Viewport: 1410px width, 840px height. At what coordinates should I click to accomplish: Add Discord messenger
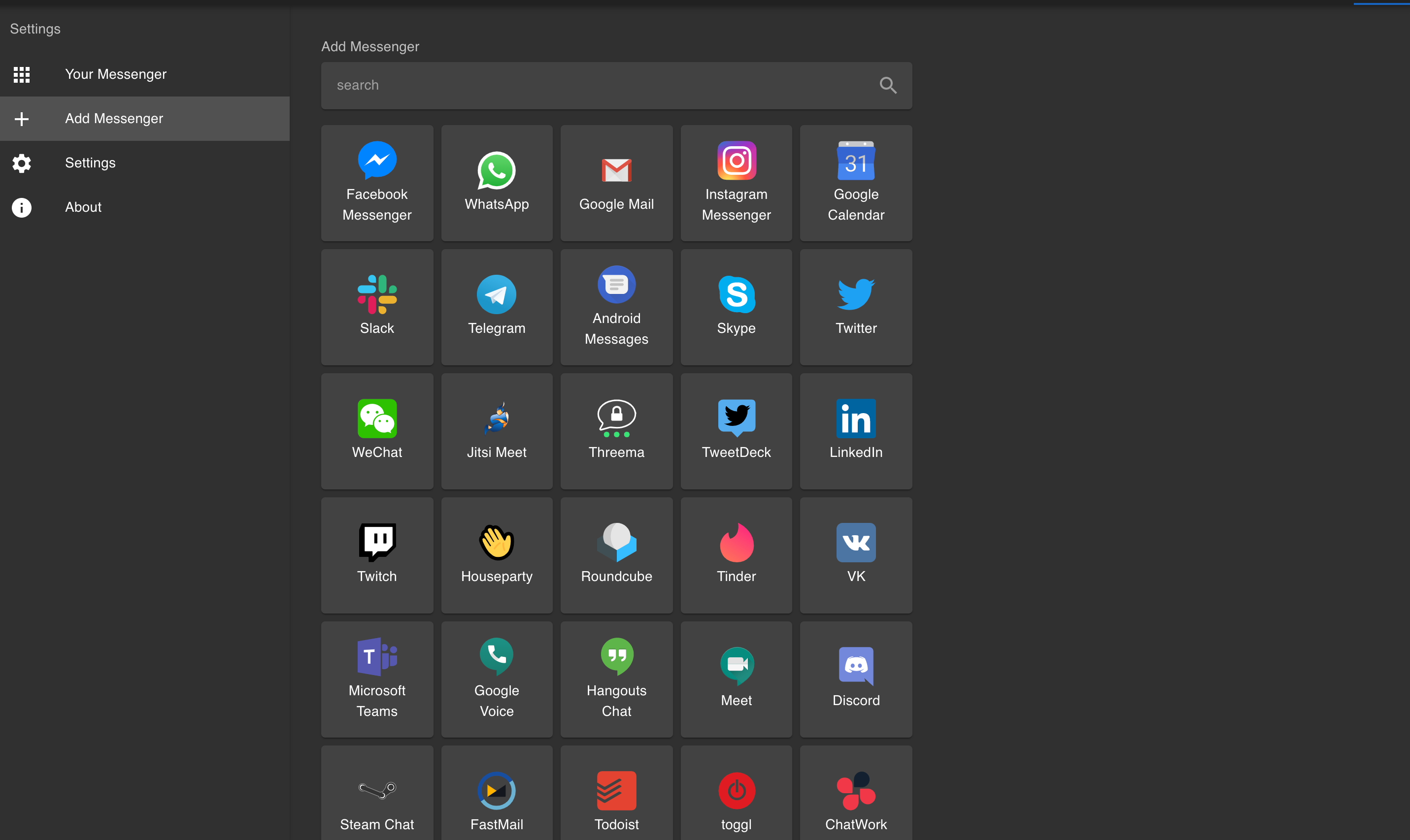(856, 679)
